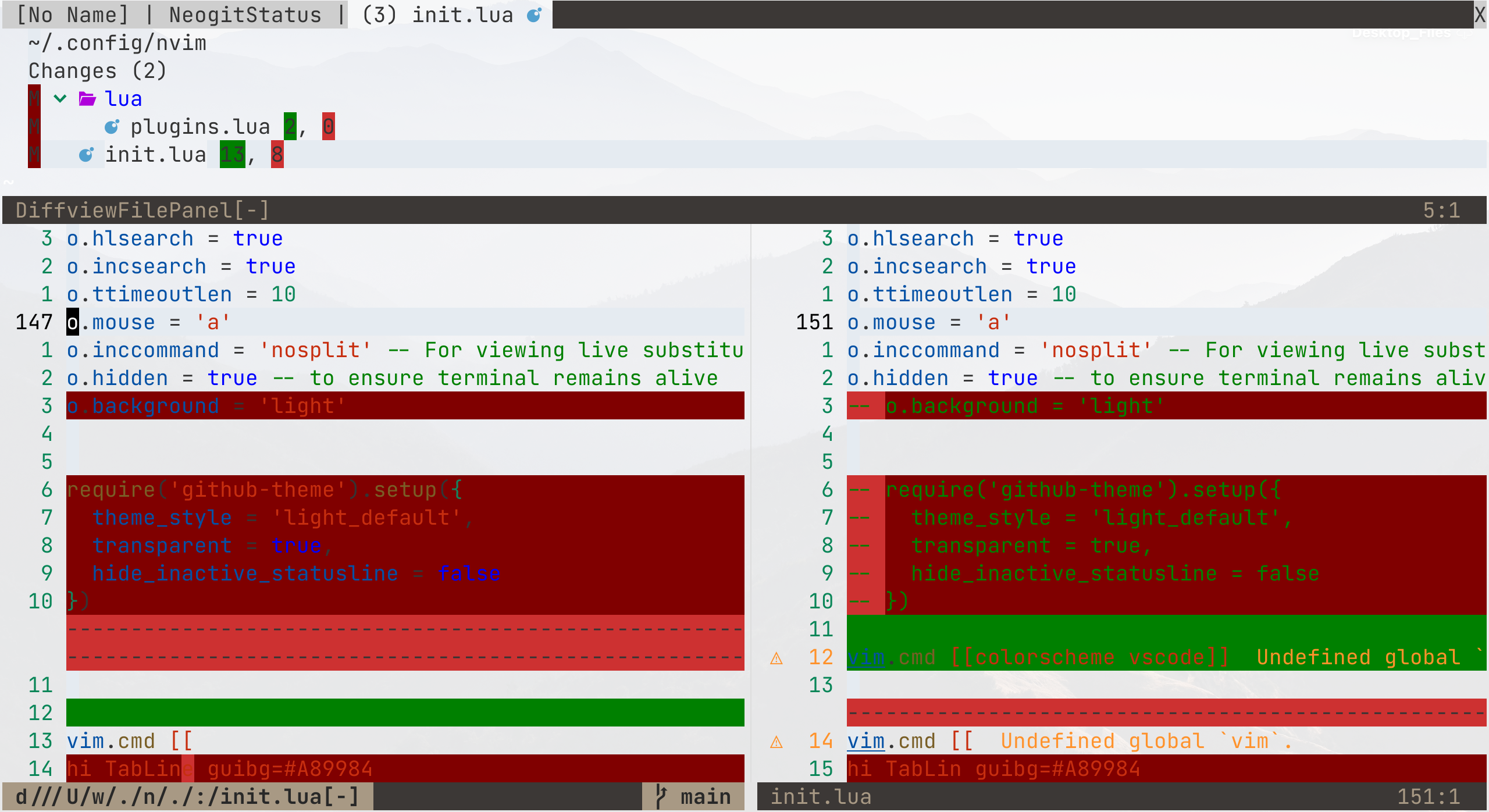The height and width of the screenshot is (812, 1489).
Task: Click the warning triangle on line 12
Action: tap(778, 657)
